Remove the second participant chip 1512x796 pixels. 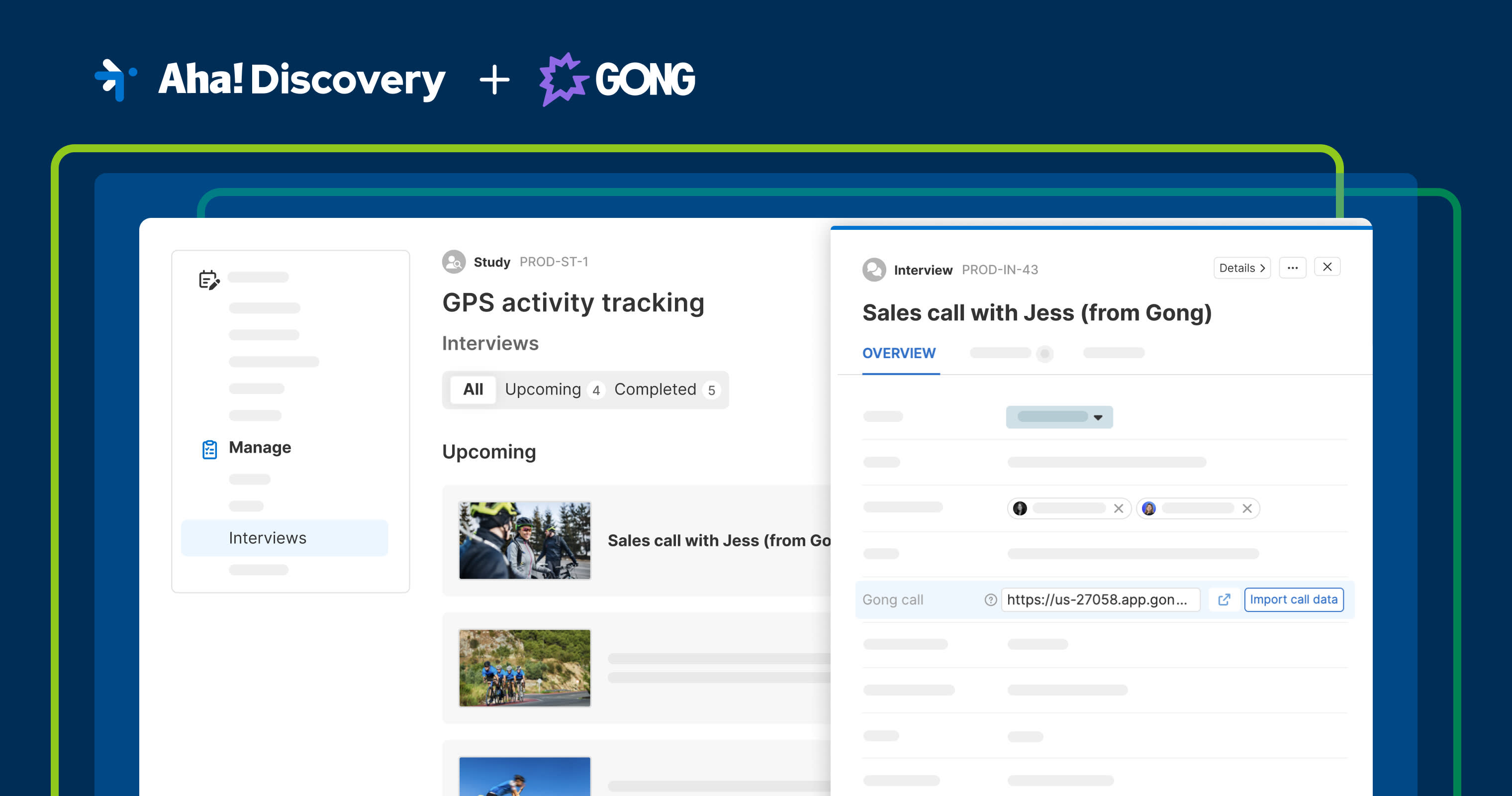(x=1248, y=508)
